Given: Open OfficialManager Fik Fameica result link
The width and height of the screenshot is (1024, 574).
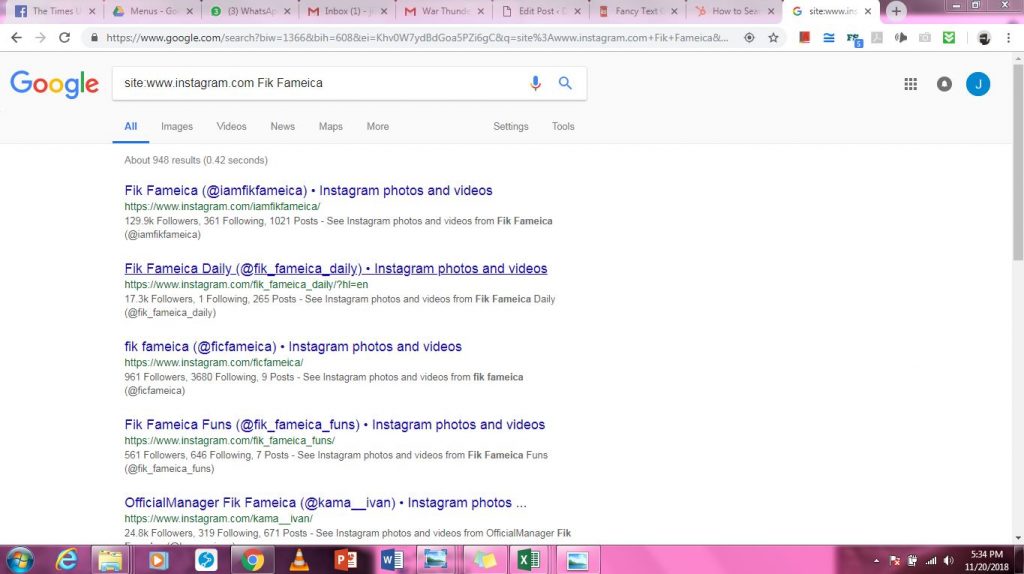Looking at the screenshot, I should 325,503.
